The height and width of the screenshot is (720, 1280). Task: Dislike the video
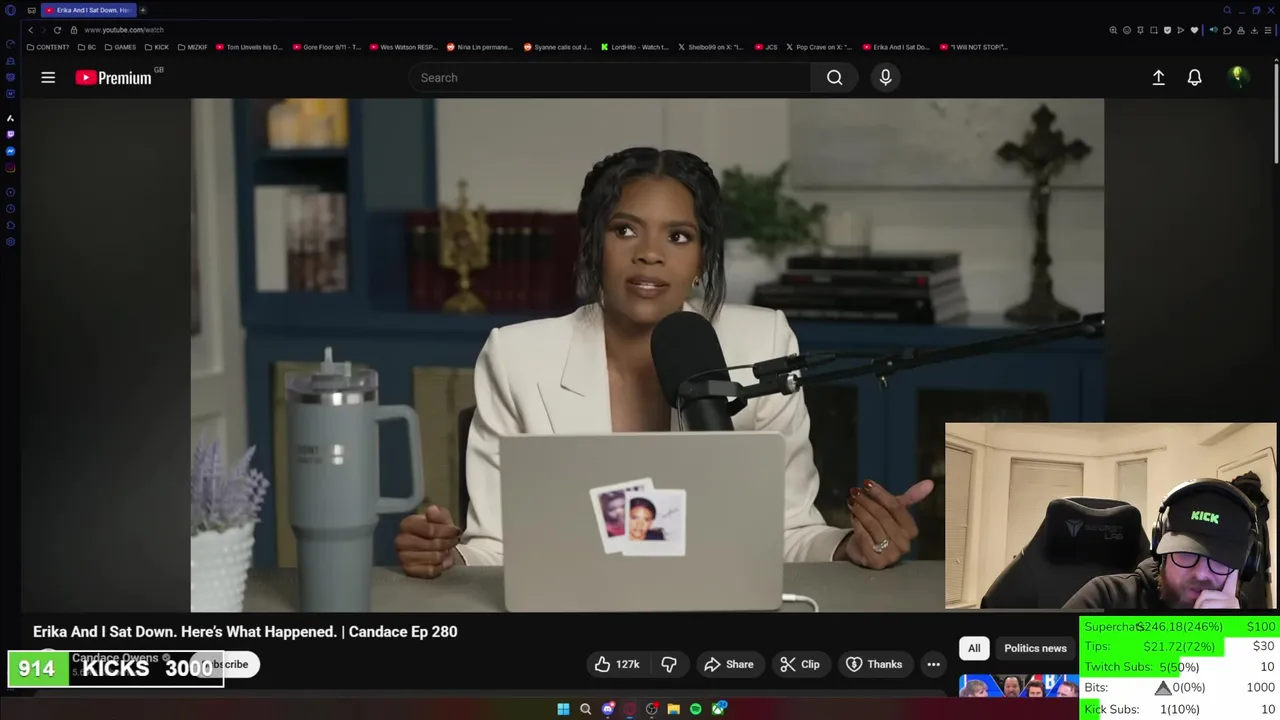(669, 664)
